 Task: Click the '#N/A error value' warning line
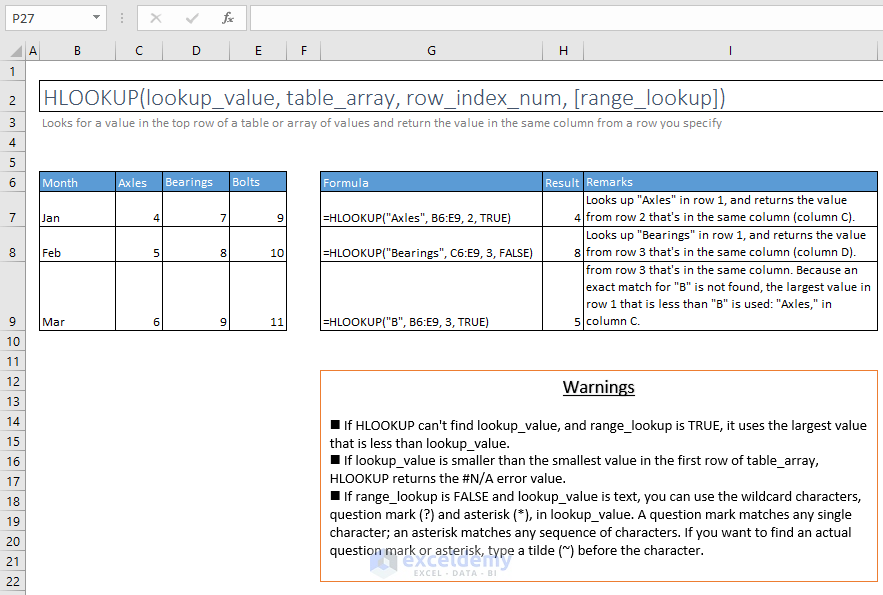tap(448, 478)
